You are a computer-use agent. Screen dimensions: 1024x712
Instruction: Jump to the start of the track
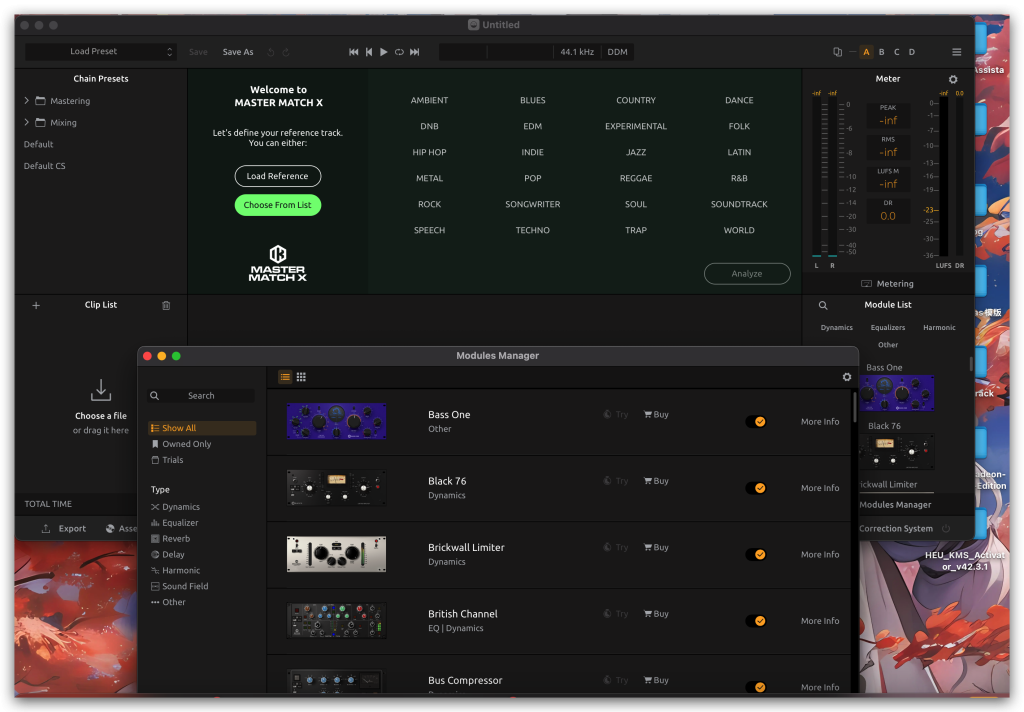353,52
